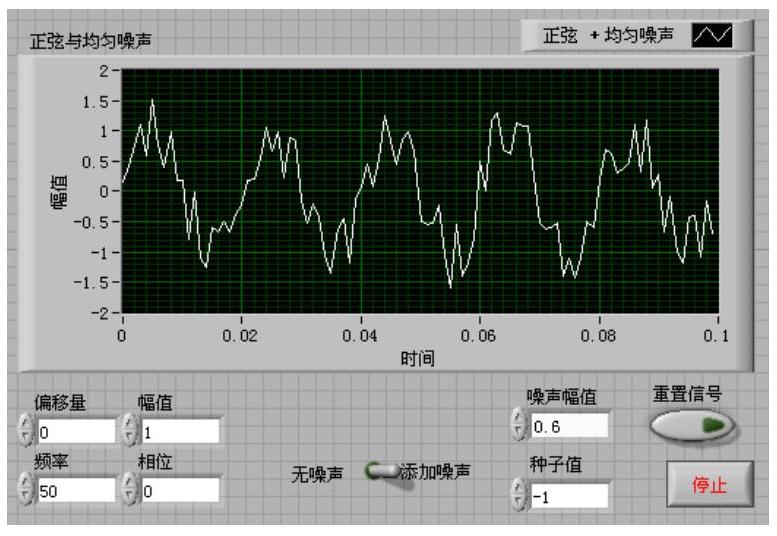The width and height of the screenshot is (777, 536).
Task: Click the 幅值 amplitude input field
Action: pos(180,432)
